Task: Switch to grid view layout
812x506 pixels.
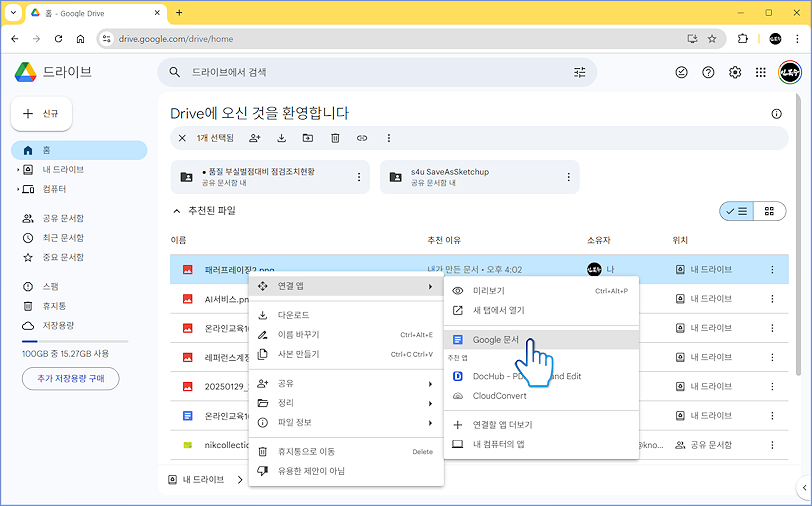Action: [x=770, y=211]
